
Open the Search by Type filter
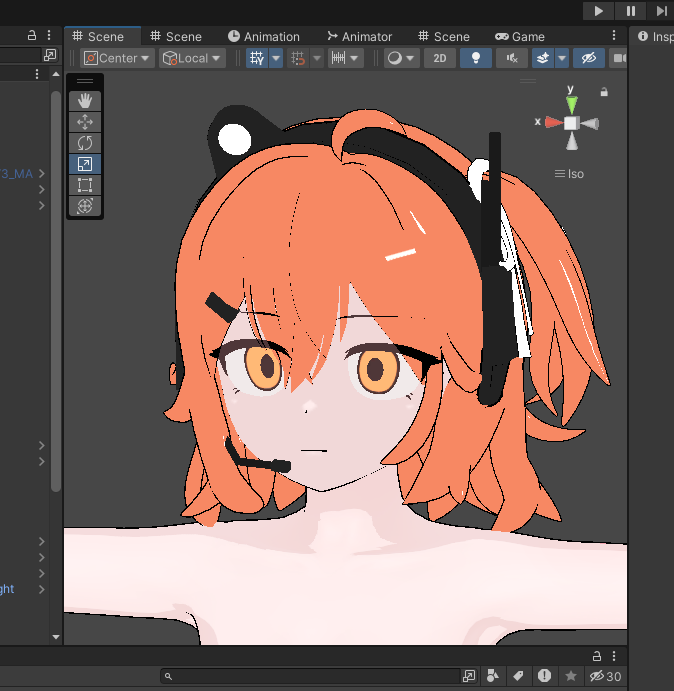(x=493, y=676)
